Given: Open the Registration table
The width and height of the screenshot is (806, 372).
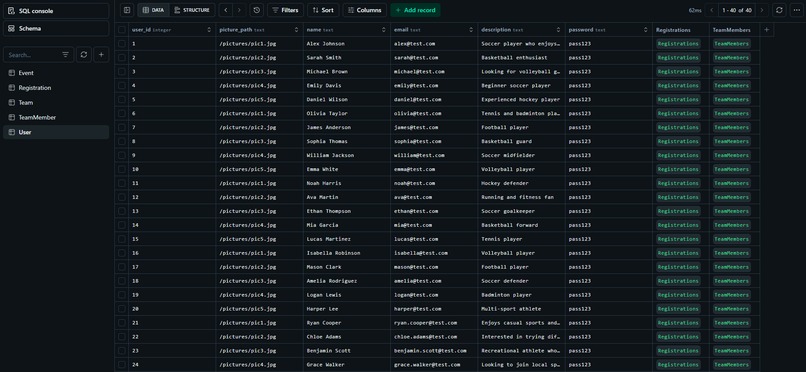Looking at the screenshot, I should tap(56, 88).
